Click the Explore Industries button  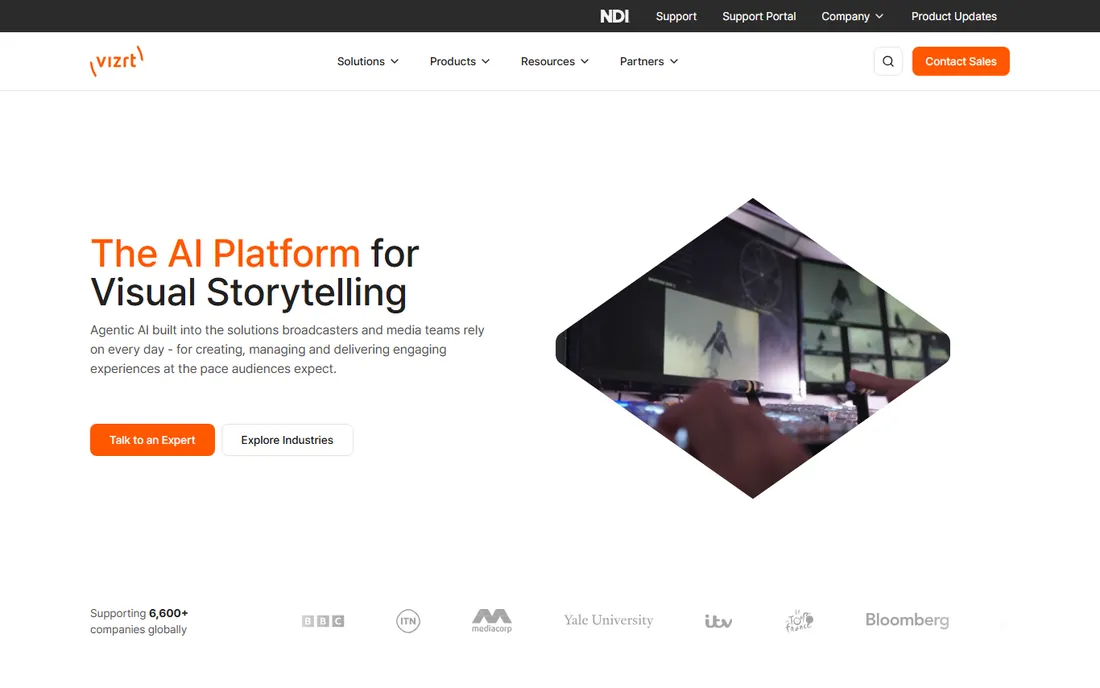pos(287,440)
